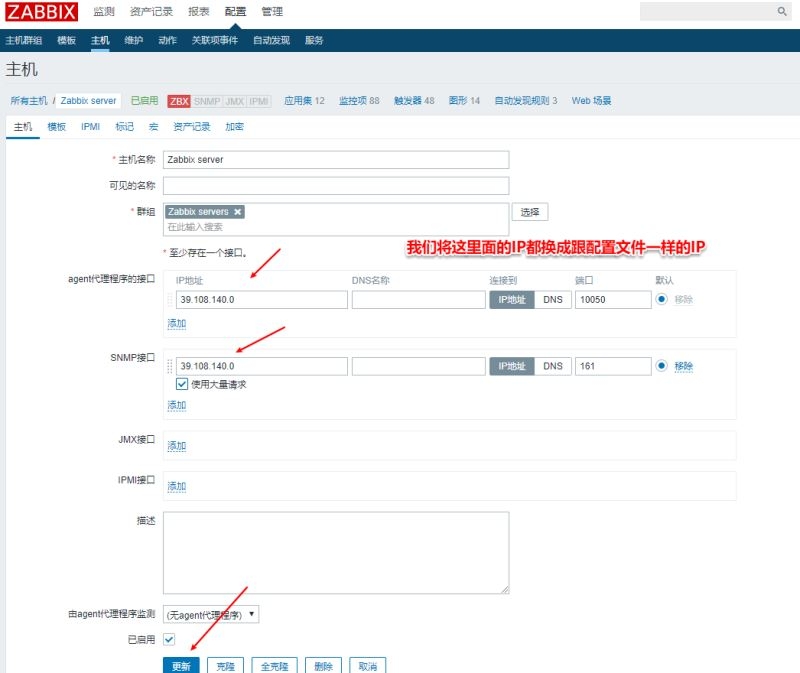The image size is (800, 673).
Task: Switch to the 模板 tab
Action: (x=57, y=127)
